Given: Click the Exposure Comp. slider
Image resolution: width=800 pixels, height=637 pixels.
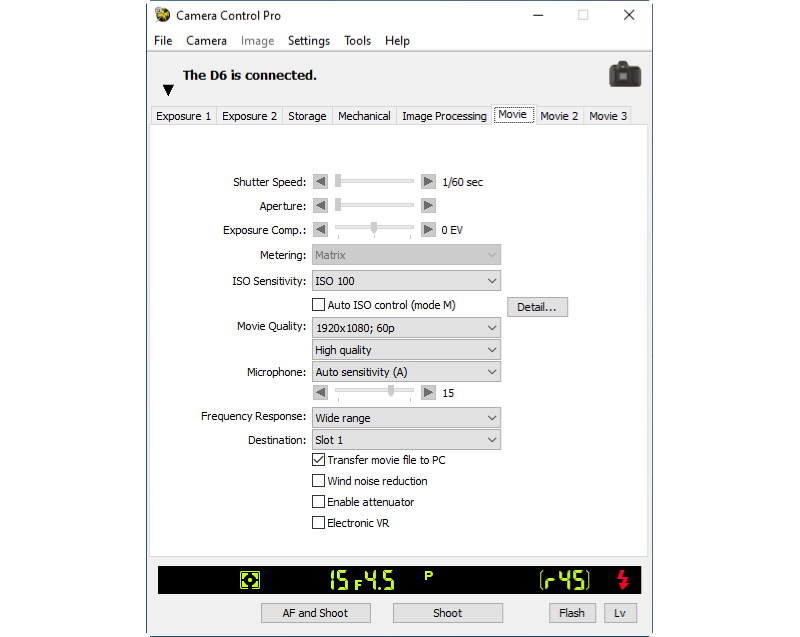Looking at the screenshot, I should 374,229.
